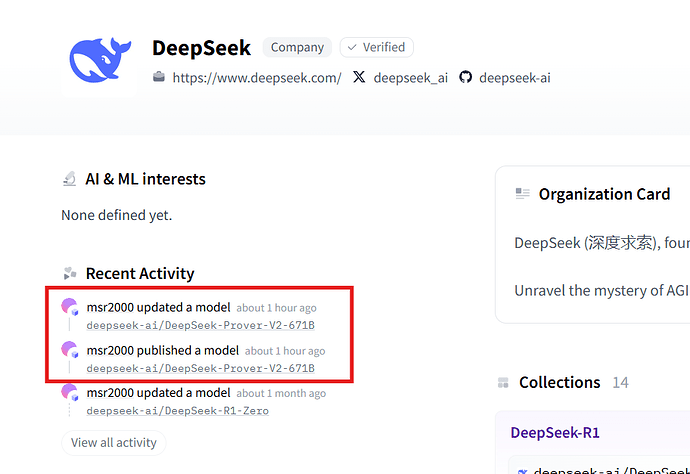
Task: Open the deepseek-ai/DeepSeek-R1-Zero model link
Action: [178, 411]
